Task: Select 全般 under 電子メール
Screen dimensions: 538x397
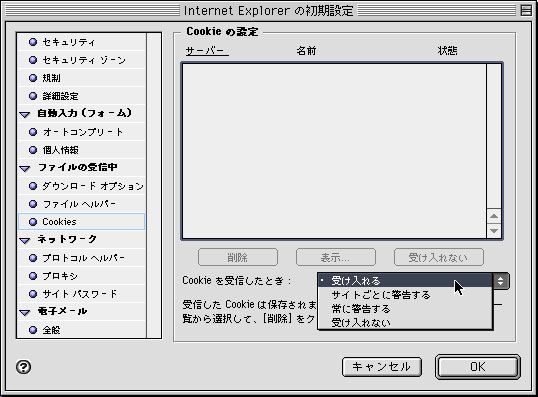Action: tap(82, 330)
